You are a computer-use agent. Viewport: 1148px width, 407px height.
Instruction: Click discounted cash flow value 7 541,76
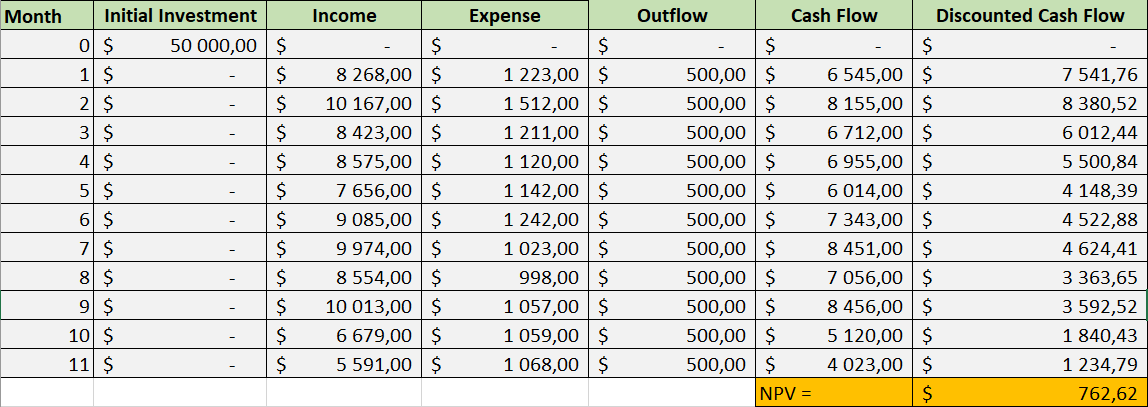tap(1029, 74)
